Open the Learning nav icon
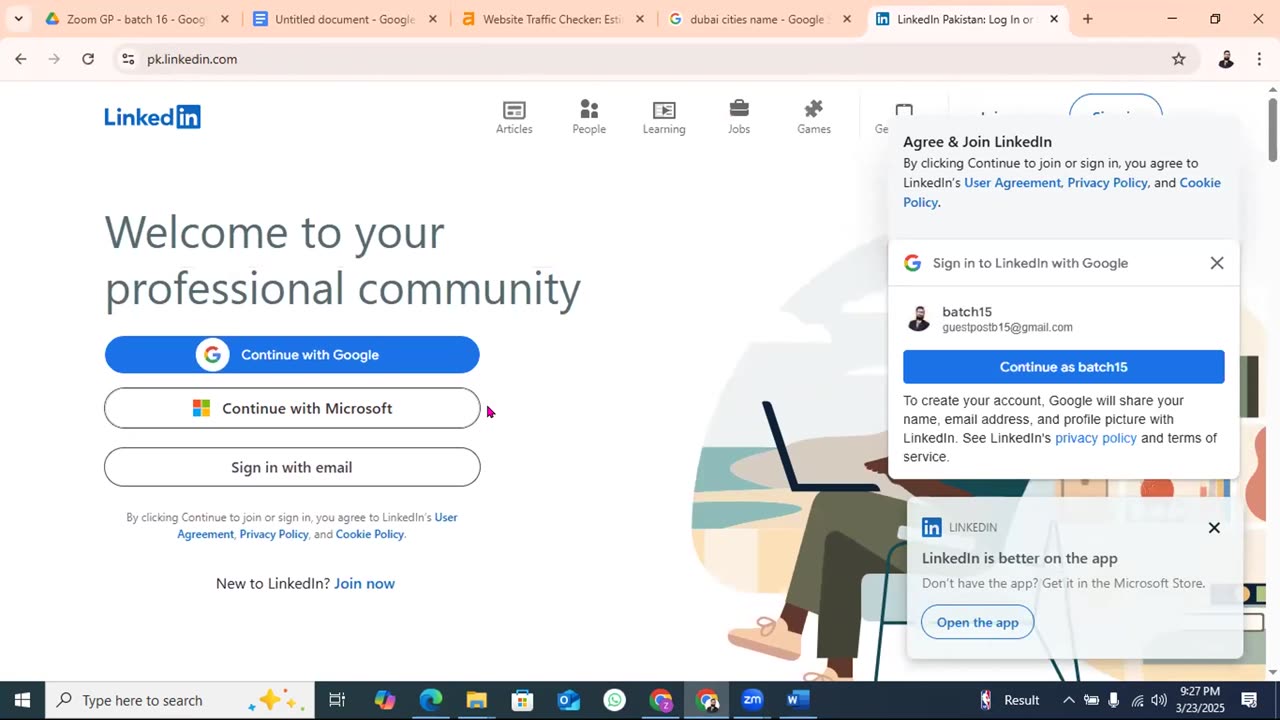1280x720 pixels. click(x=664, y=117)
